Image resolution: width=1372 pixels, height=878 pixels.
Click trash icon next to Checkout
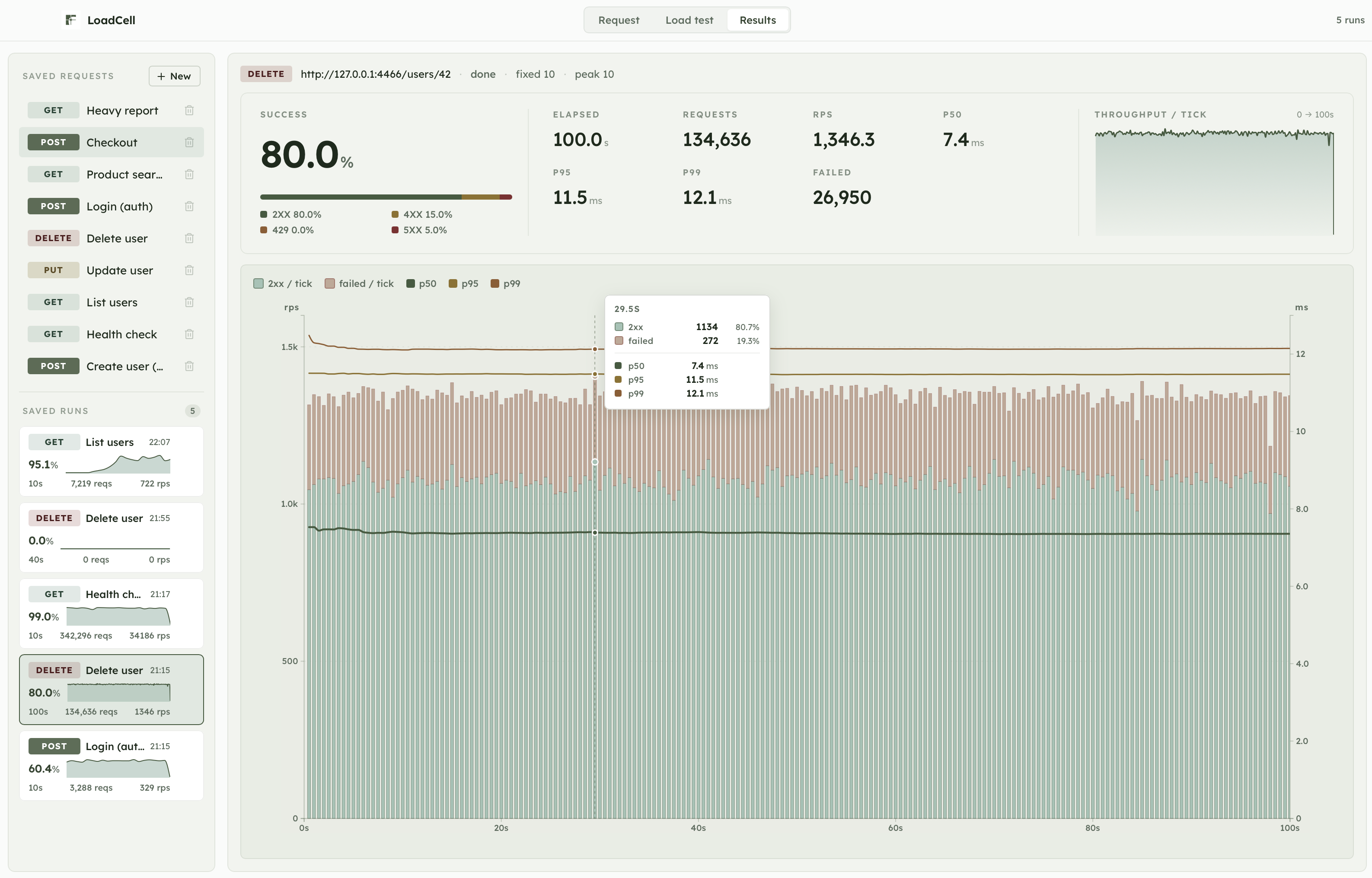tap(189, 143)
